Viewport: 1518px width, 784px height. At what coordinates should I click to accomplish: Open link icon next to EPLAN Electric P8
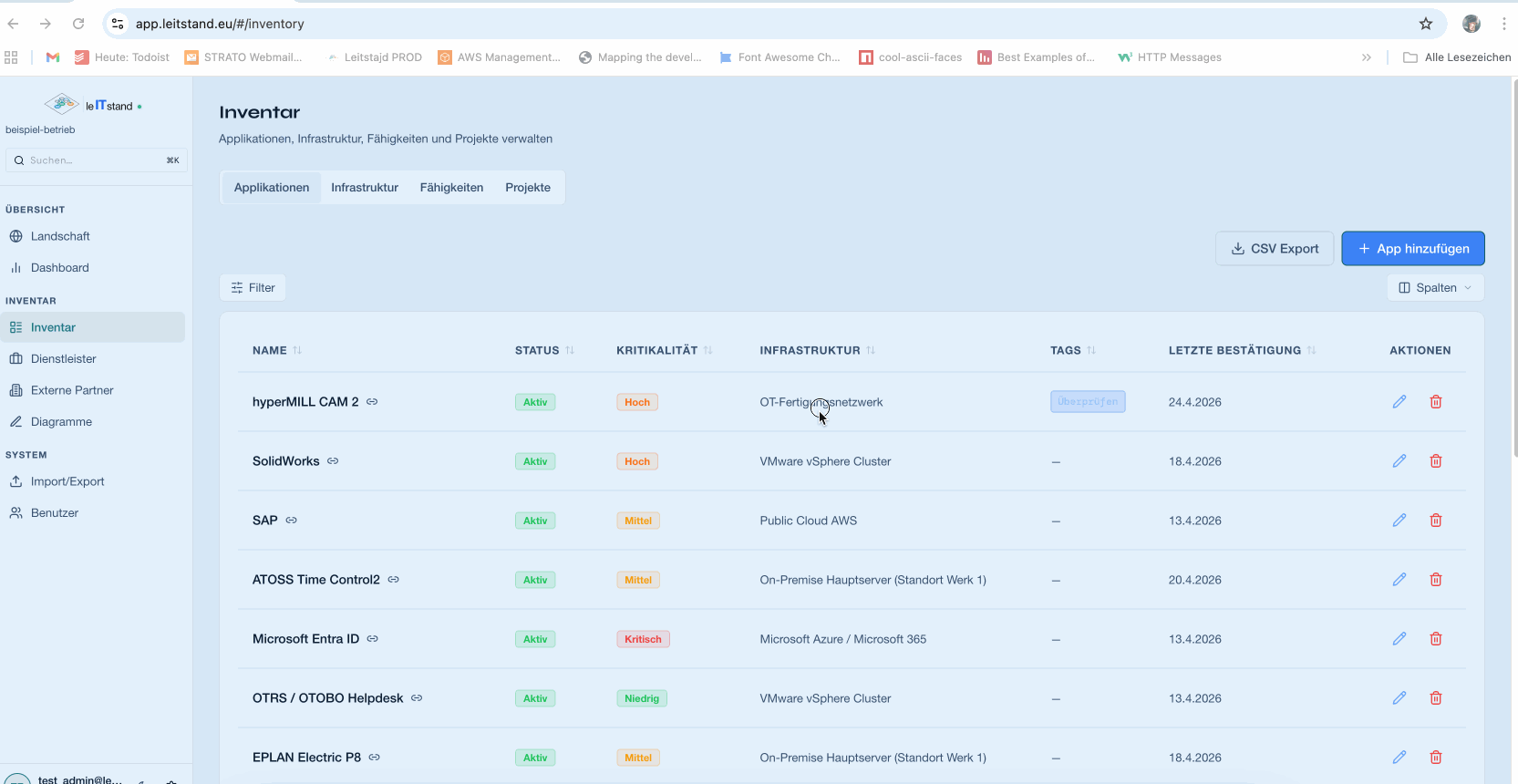[x=375, y=758]
